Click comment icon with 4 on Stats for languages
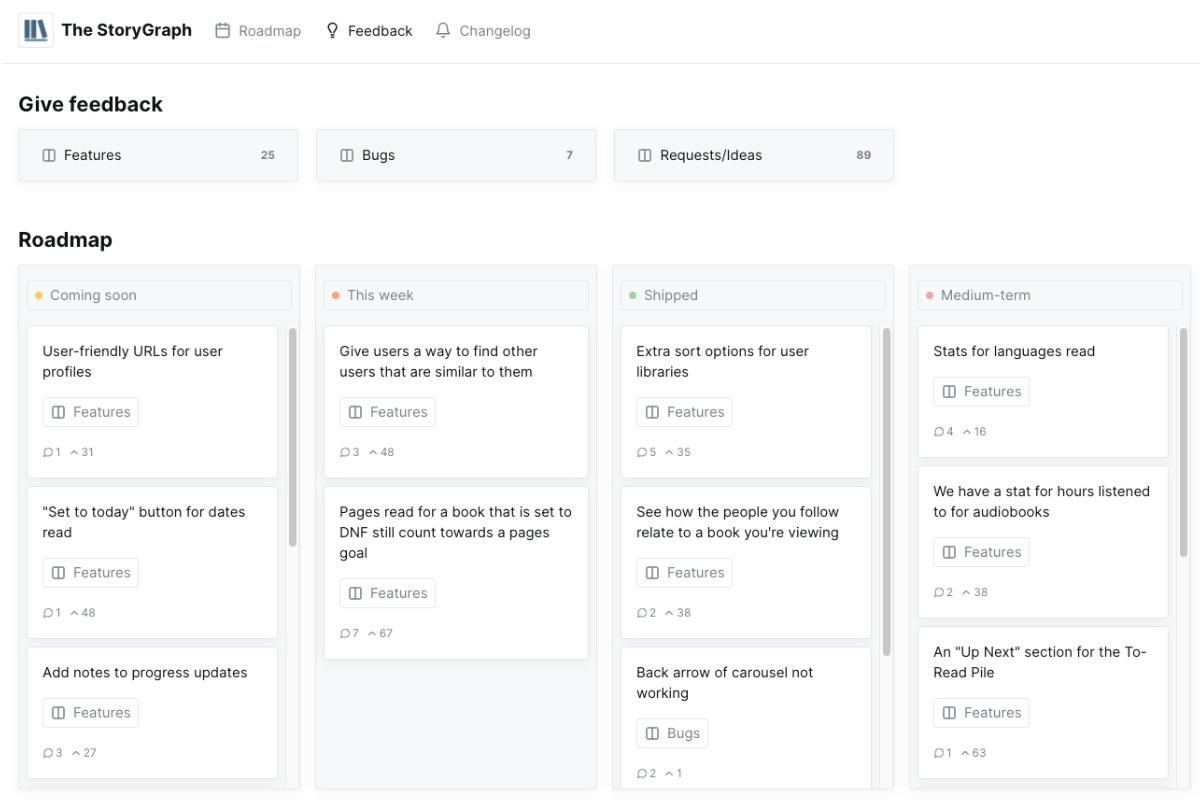 tap(939, 432)
